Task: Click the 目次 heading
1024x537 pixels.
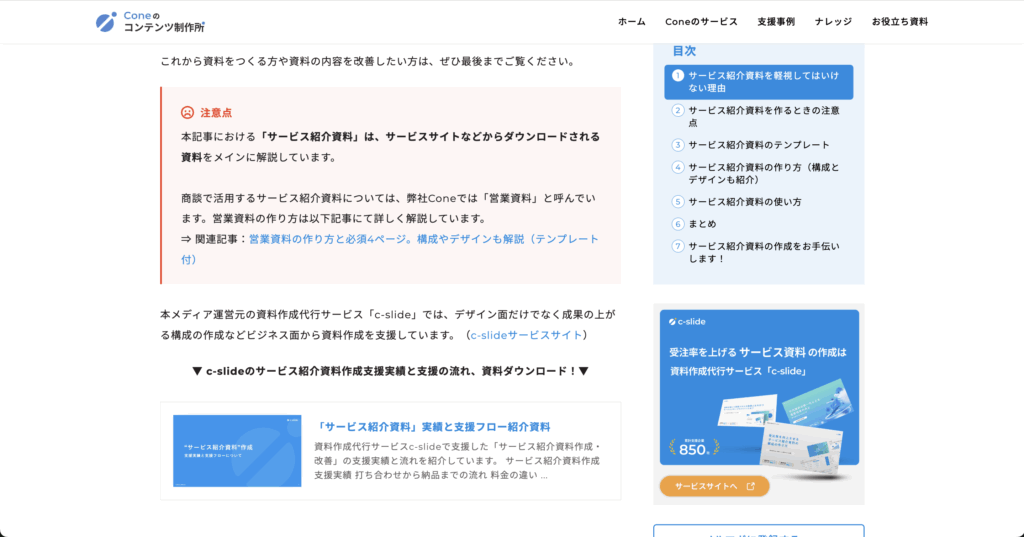Action: pos(684,51)
